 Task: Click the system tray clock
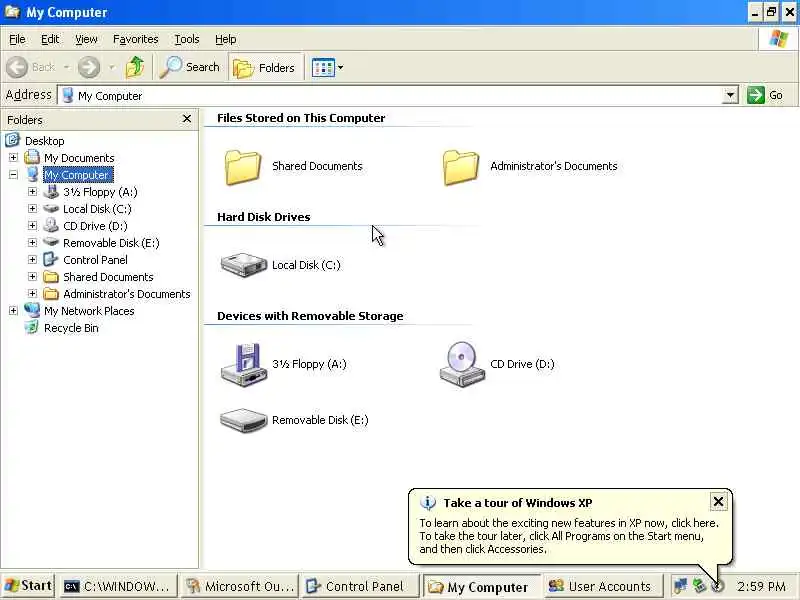(x=761, y=587)
